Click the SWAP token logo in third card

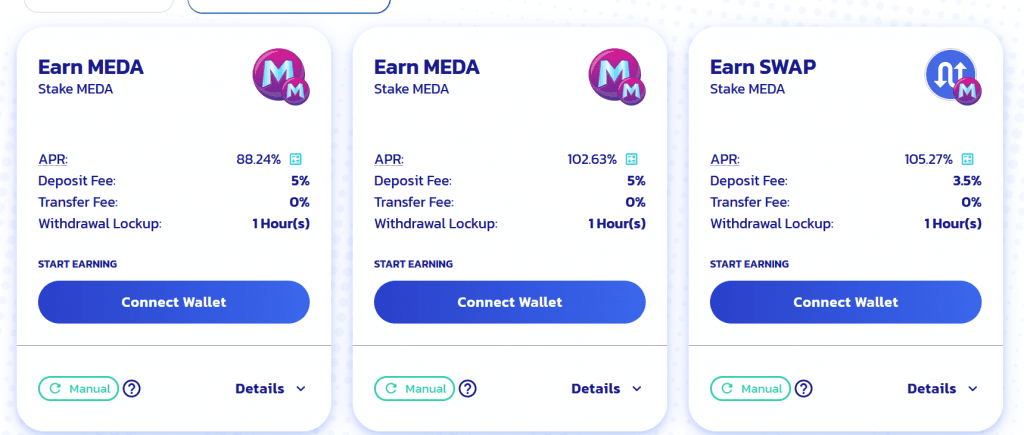[x=953, y=77]
